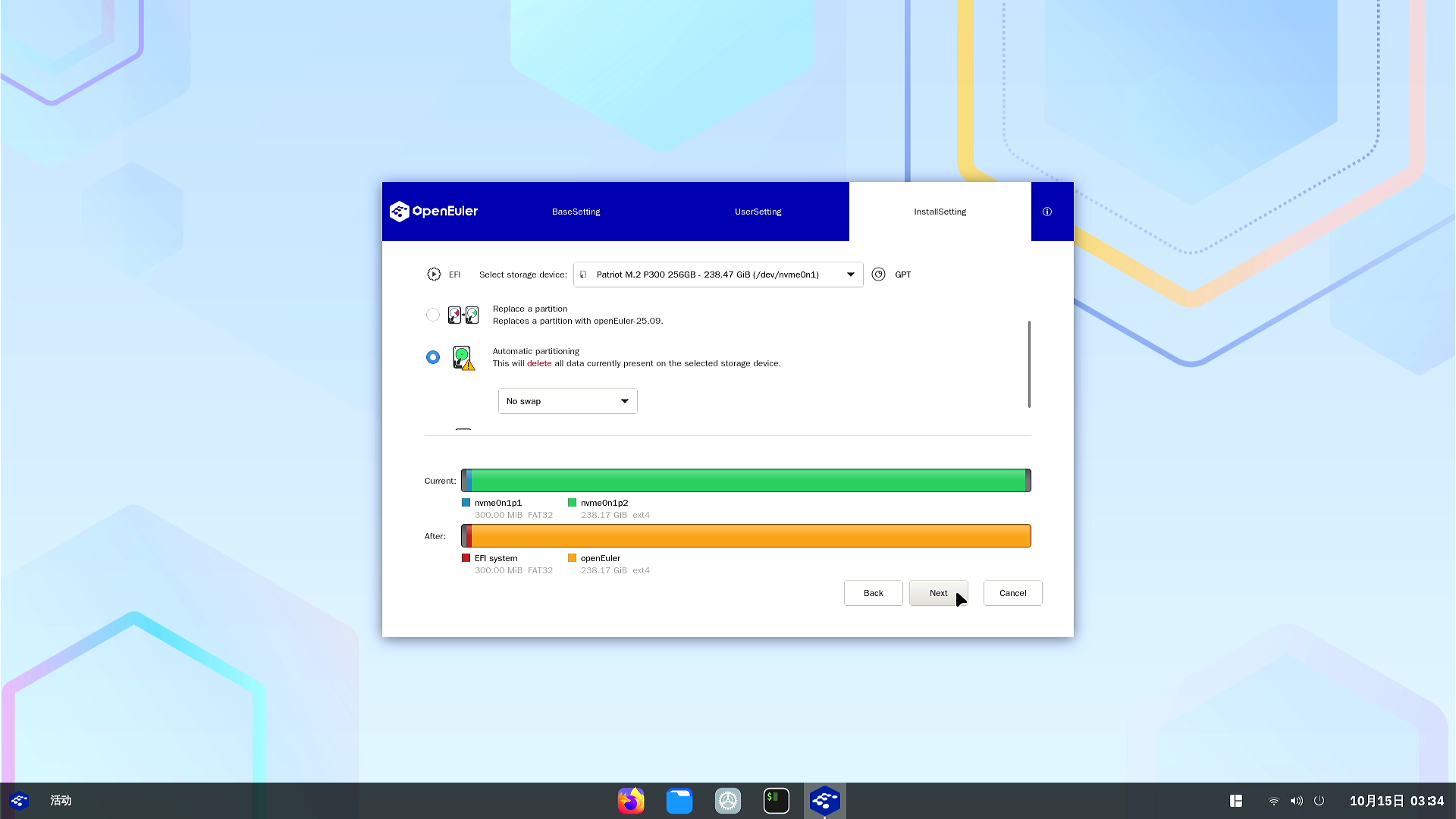Open the No swap dropdown
Viewport: 1456px width, 819px height.
[x=567, y=401]
